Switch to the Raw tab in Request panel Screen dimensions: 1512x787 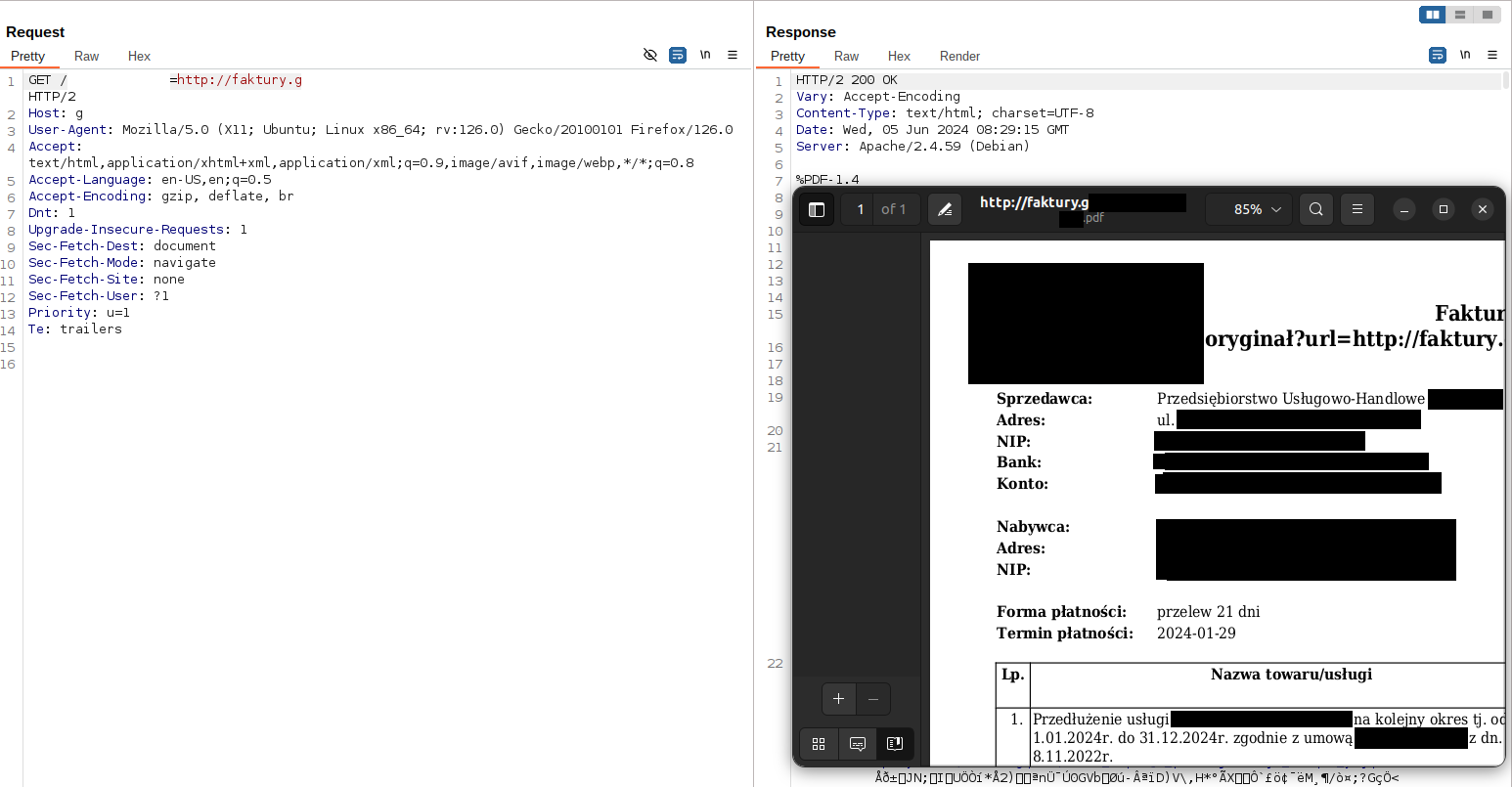86,56
